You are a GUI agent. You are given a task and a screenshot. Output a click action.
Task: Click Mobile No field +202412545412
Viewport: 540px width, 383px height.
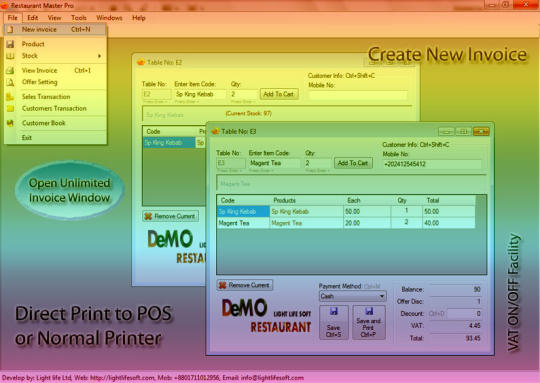coord(432,164)
